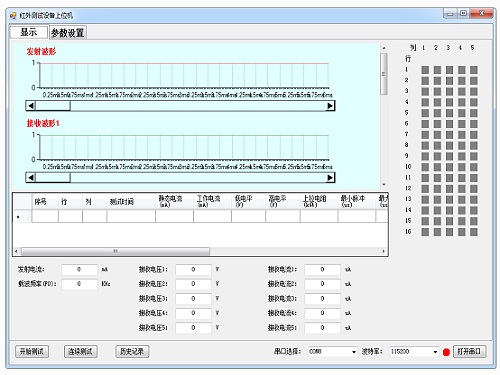500x375 pixels.
Task: Click the 打开串口 button
Action: pos(469,351)
